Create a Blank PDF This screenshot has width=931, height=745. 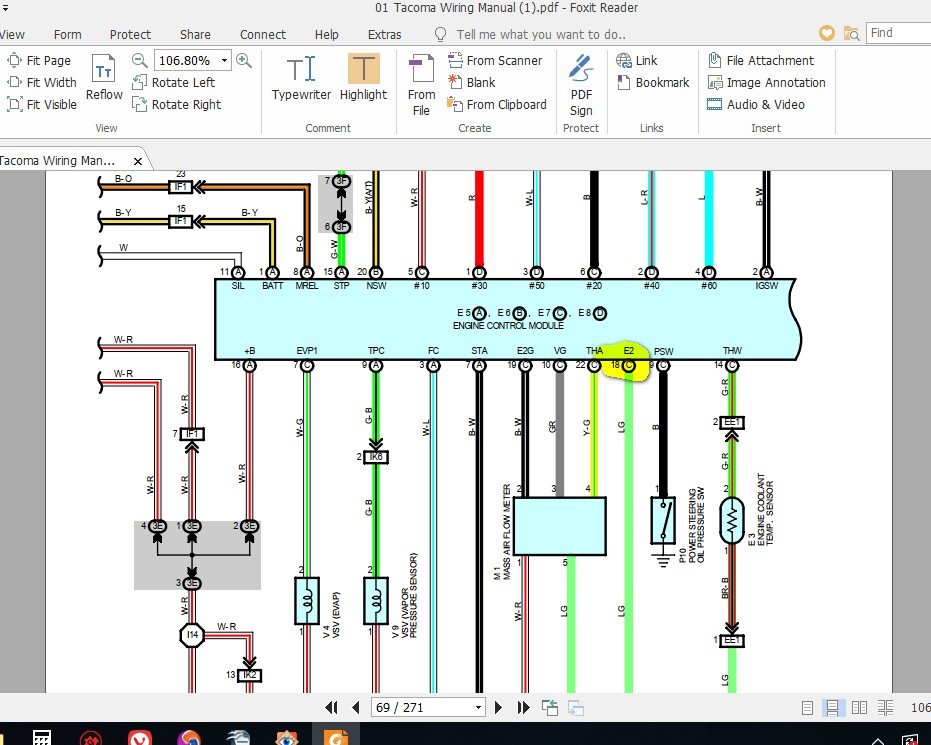click(x=472, y=83)
